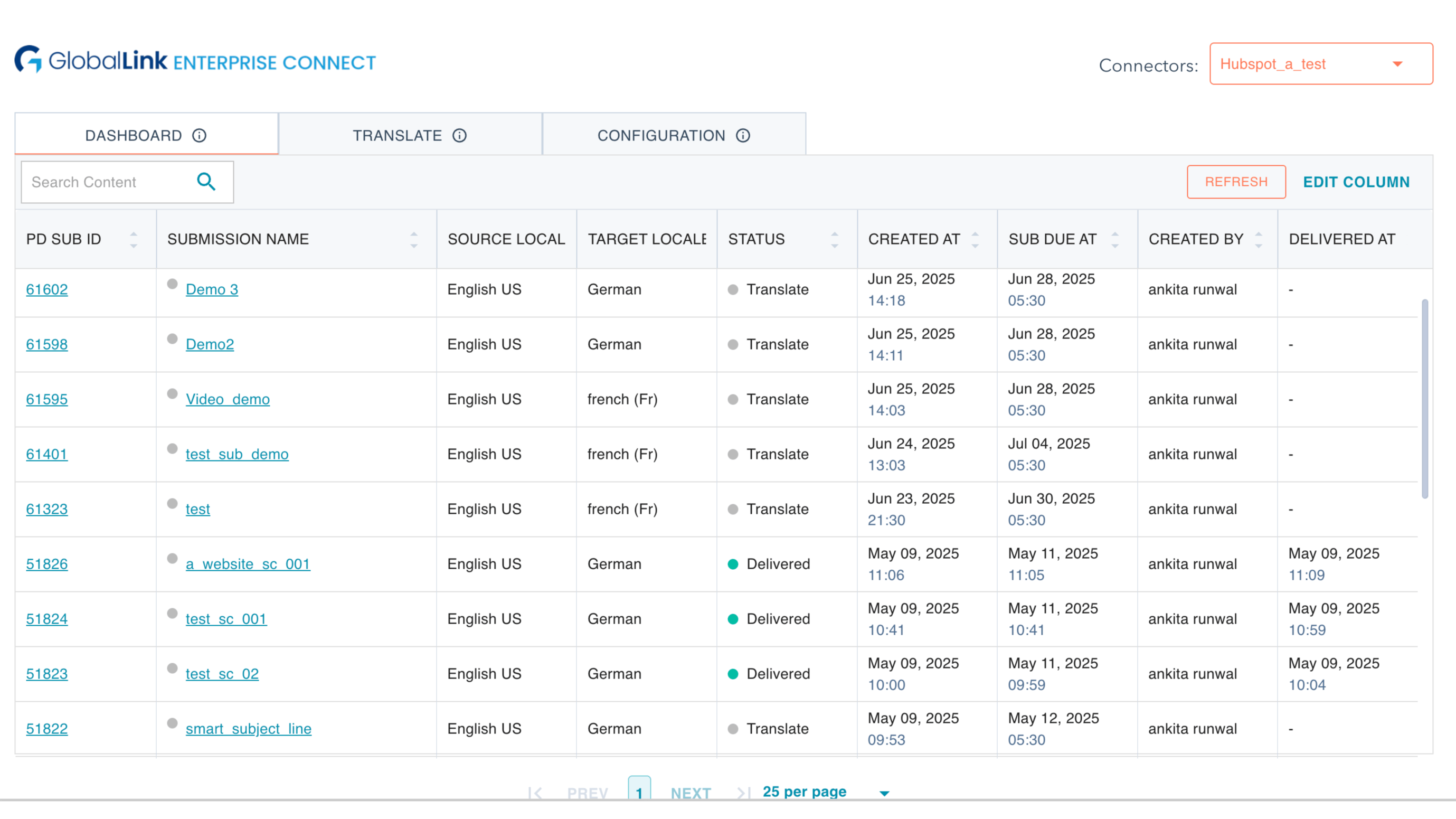The width and height of the screenshot is (1456, 819).
Task: Click the Dashboard tab info icon
Action: pos(200,136)
